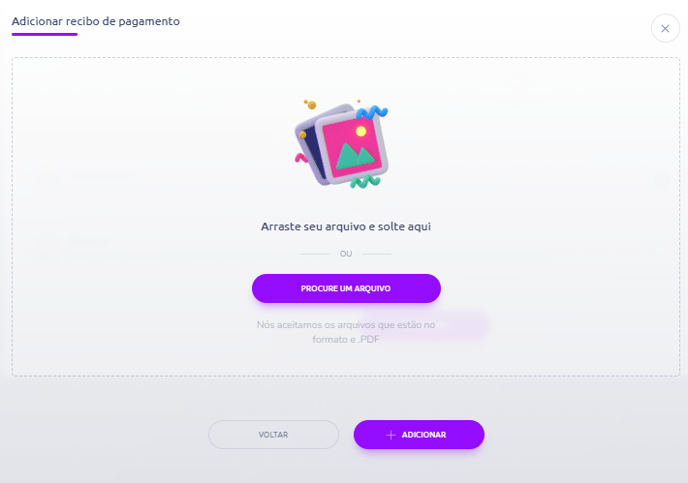
Task: Close the payment receipt dialog with X
Action: coord(665,29)
